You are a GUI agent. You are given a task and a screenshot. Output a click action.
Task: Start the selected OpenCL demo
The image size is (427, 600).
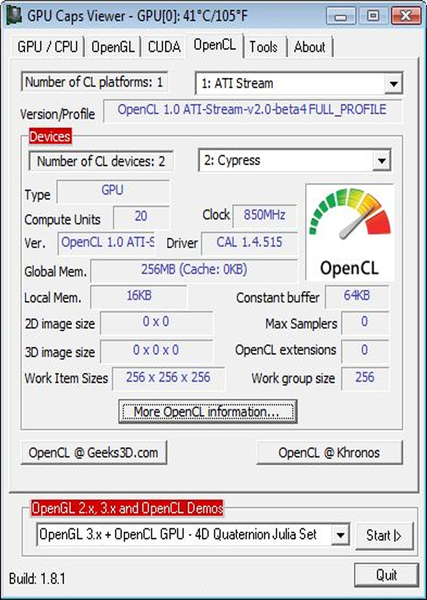pos(384,535)
